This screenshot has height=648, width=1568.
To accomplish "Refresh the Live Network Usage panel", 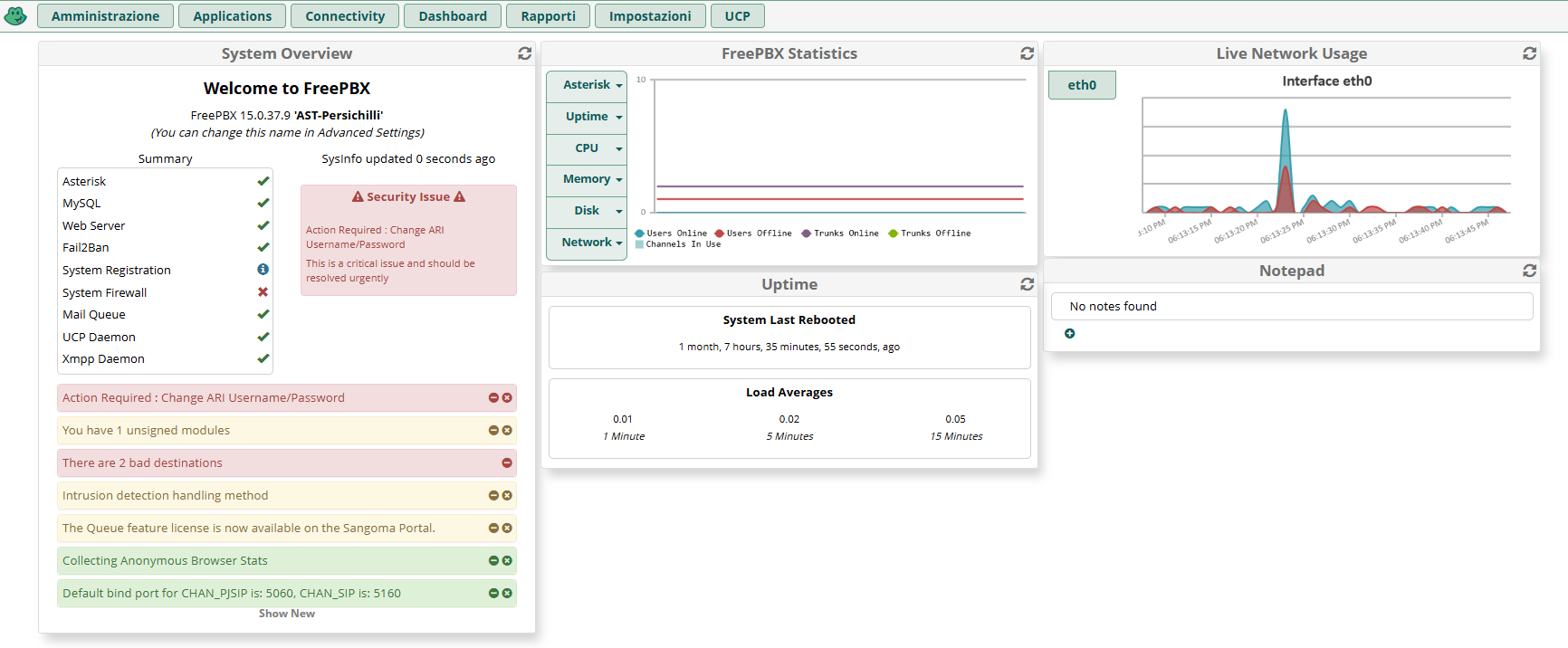I will [1529, 53].
